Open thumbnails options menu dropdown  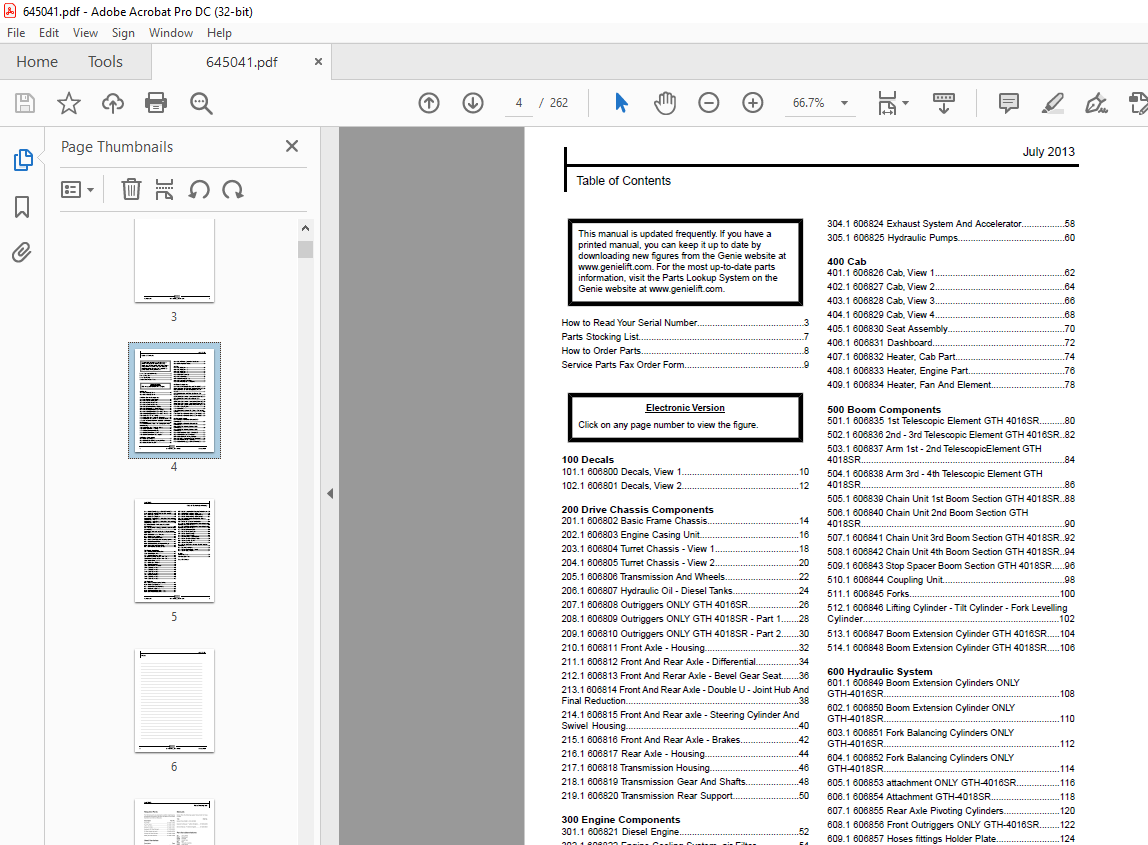tap(78, 190)
